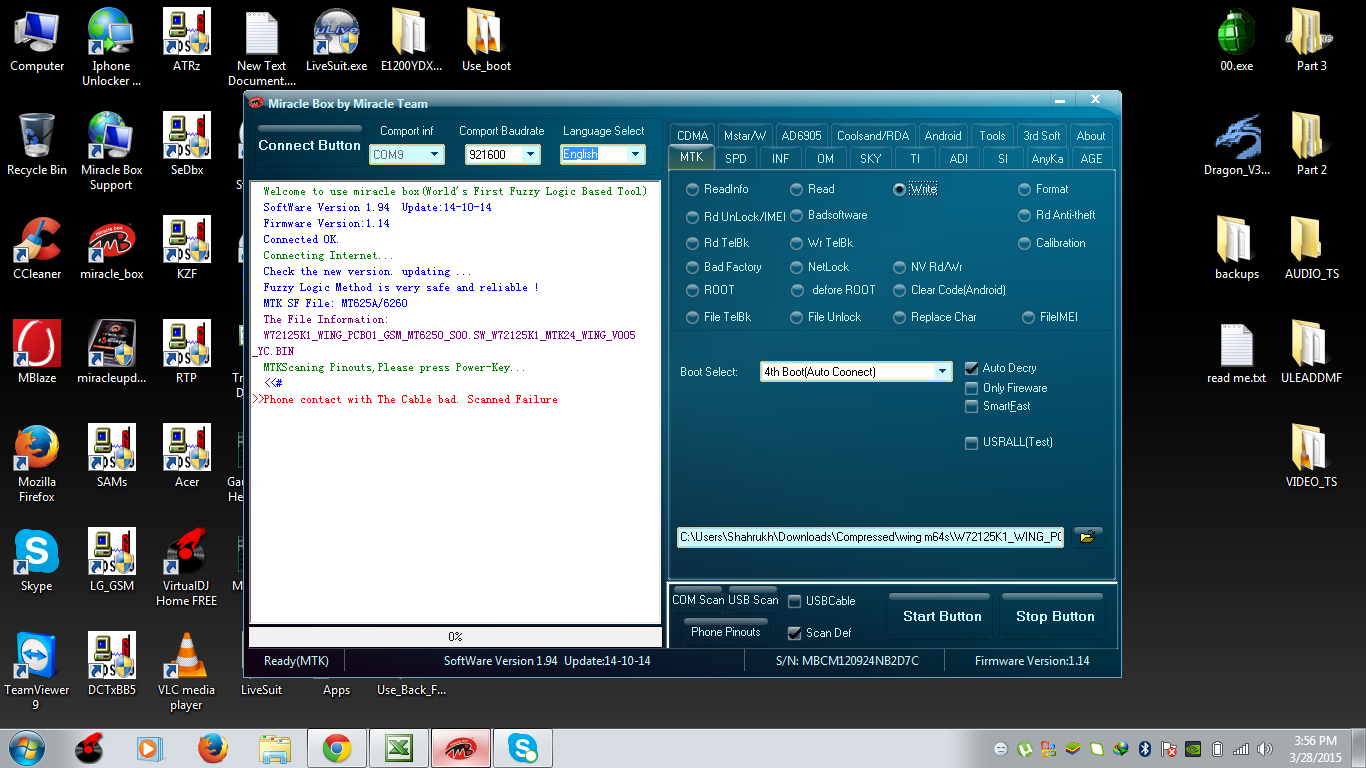The width and height of the screenshot is (1366, 768).
Task: Click the Phone Pinouts button
Action: click(726, 632)
